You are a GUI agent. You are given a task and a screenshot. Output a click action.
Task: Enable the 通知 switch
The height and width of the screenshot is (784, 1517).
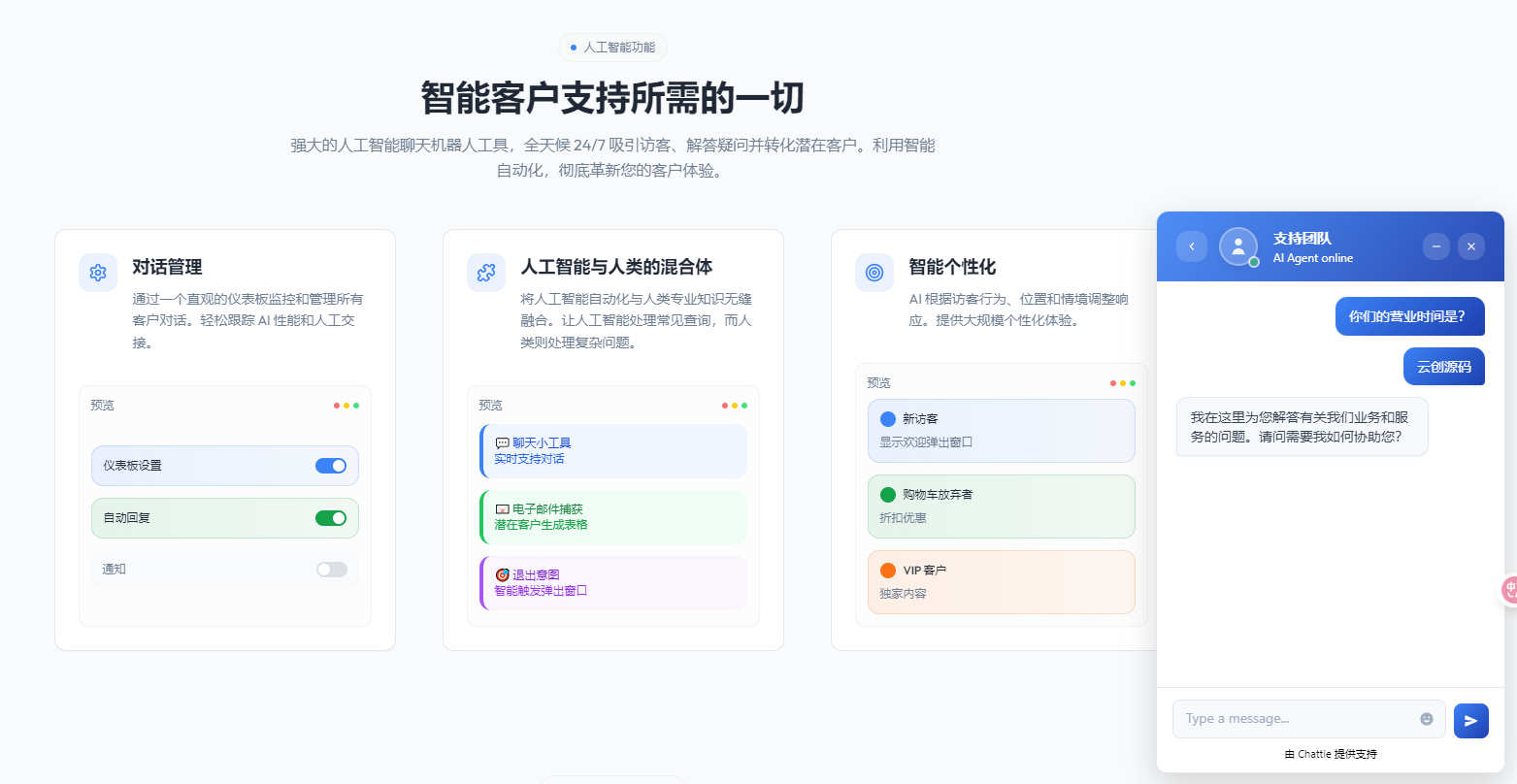coord(331,570)
